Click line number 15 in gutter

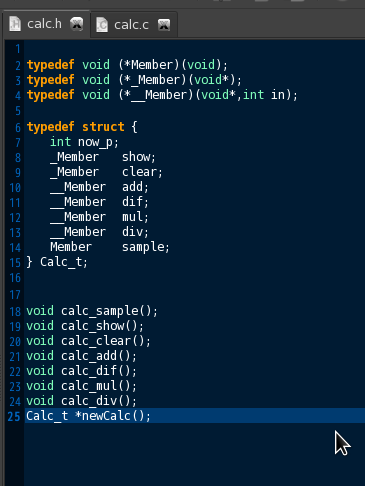15,263
